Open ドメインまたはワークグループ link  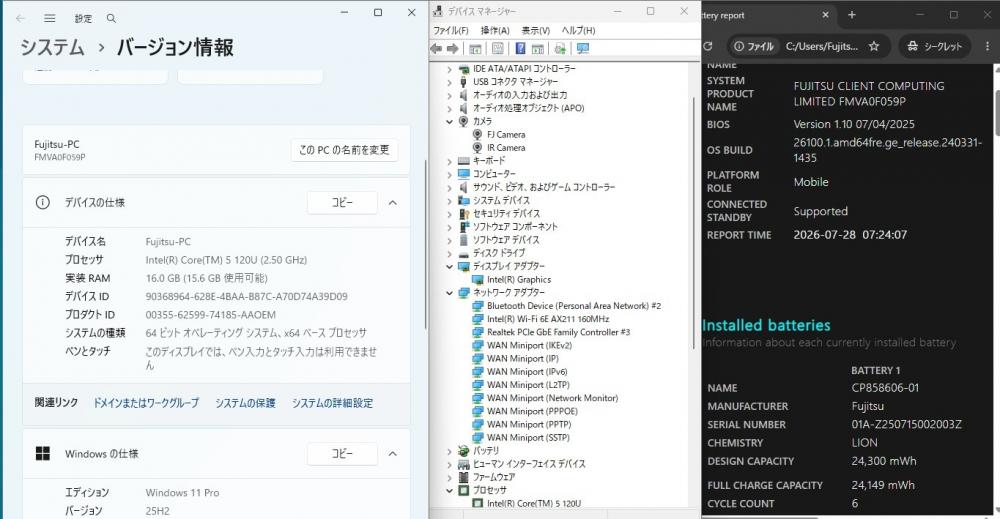146,403
